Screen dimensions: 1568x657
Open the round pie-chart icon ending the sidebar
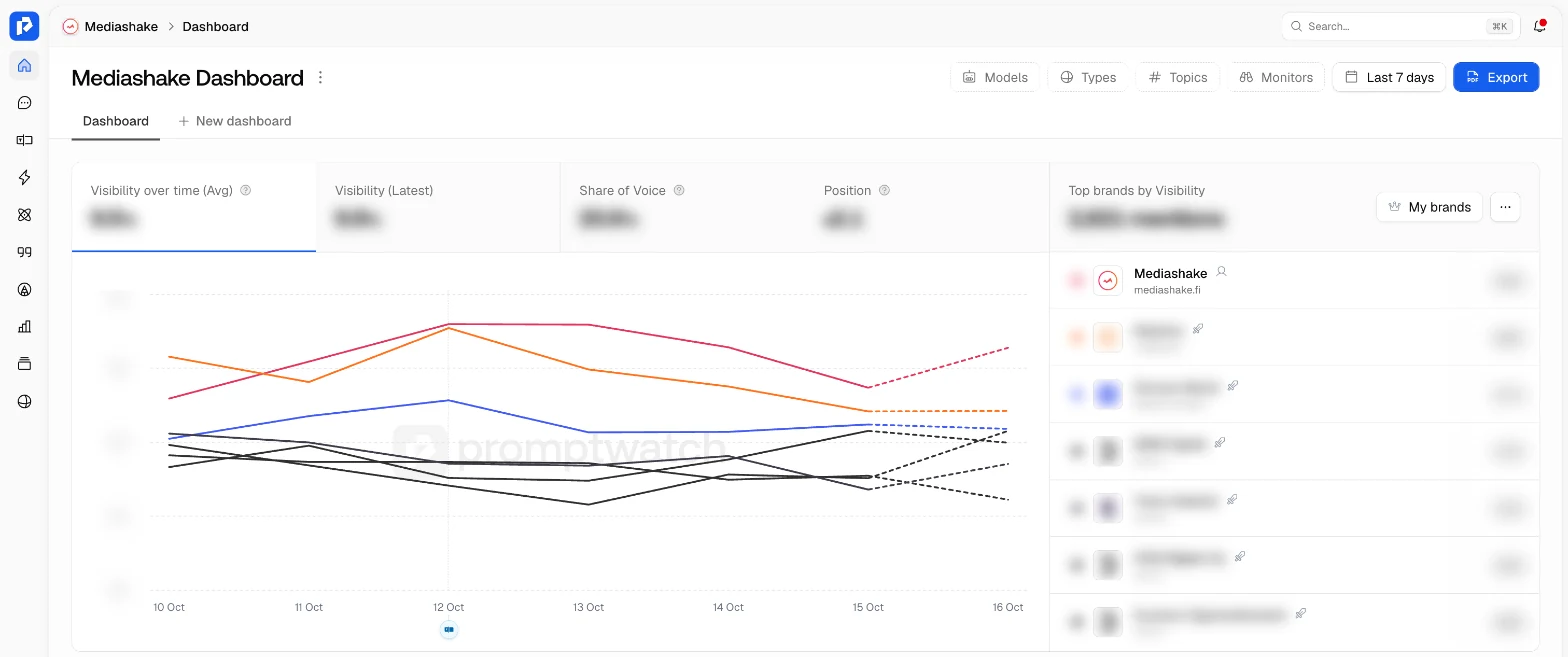point(24,402)
